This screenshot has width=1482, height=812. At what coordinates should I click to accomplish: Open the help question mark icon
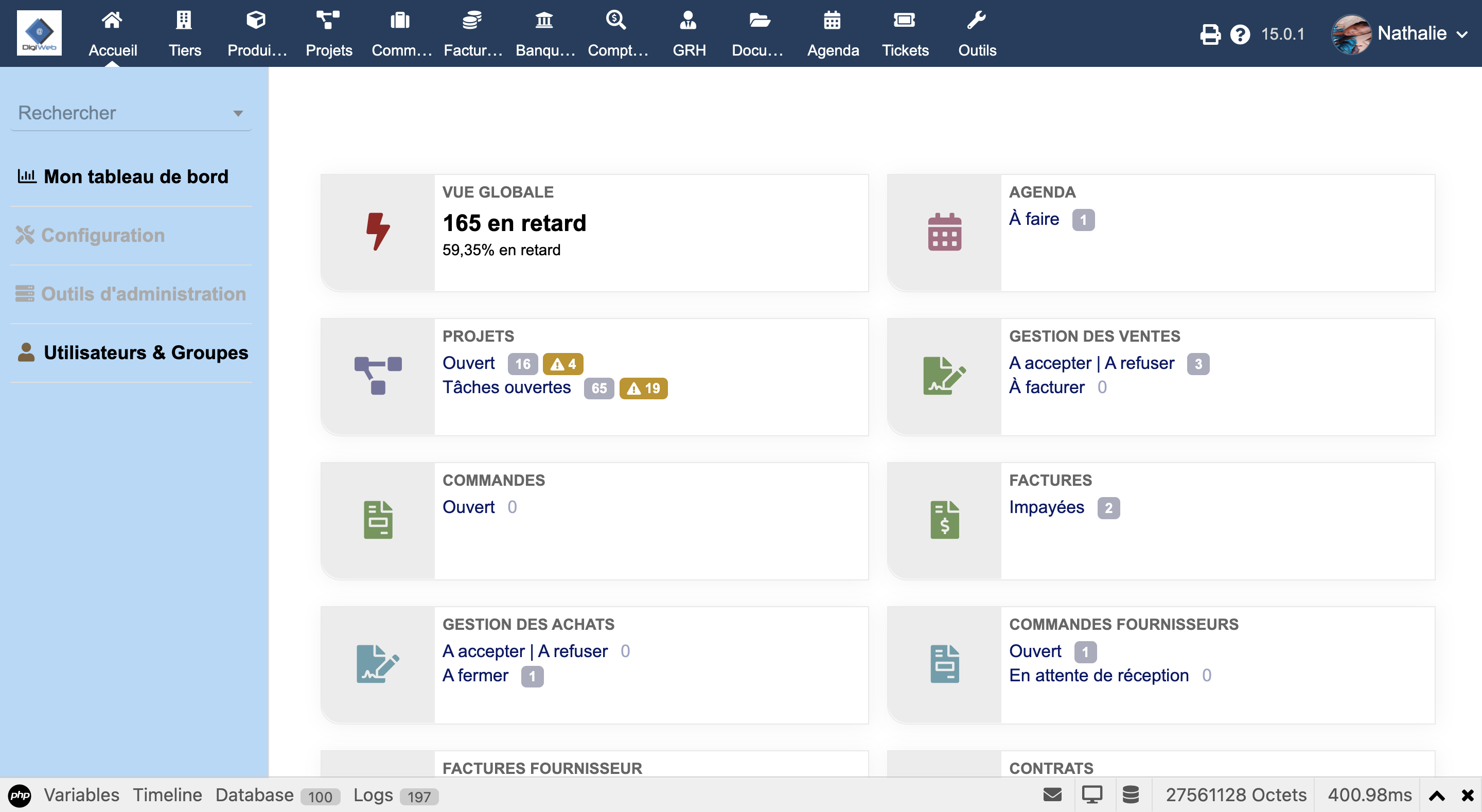point(1240,34)
